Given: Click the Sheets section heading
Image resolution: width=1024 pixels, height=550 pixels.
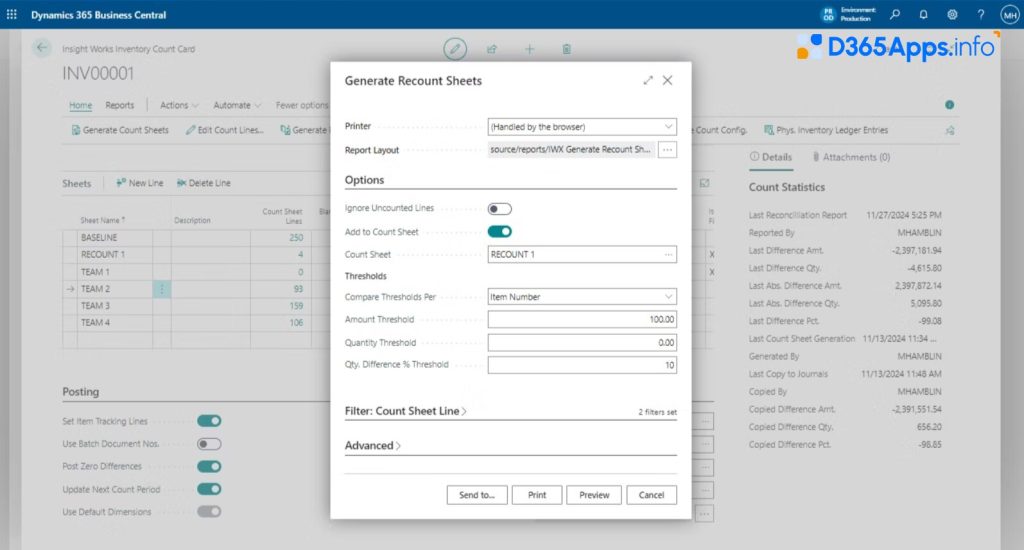Looking at the screenshot, I should pos(76,184).
